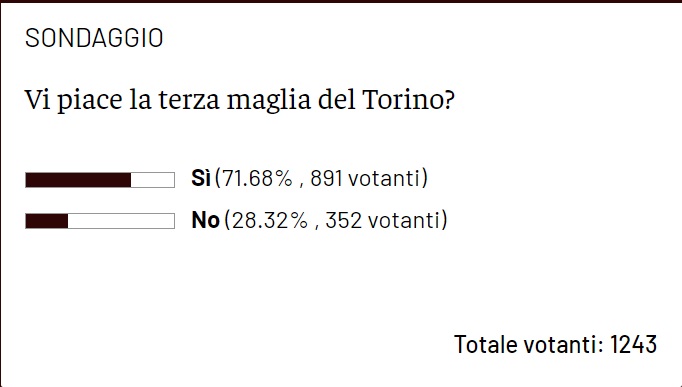Click the word maglia in question
Image resolution: width=682 pixels, height=387 pixels.
(269, 101)
